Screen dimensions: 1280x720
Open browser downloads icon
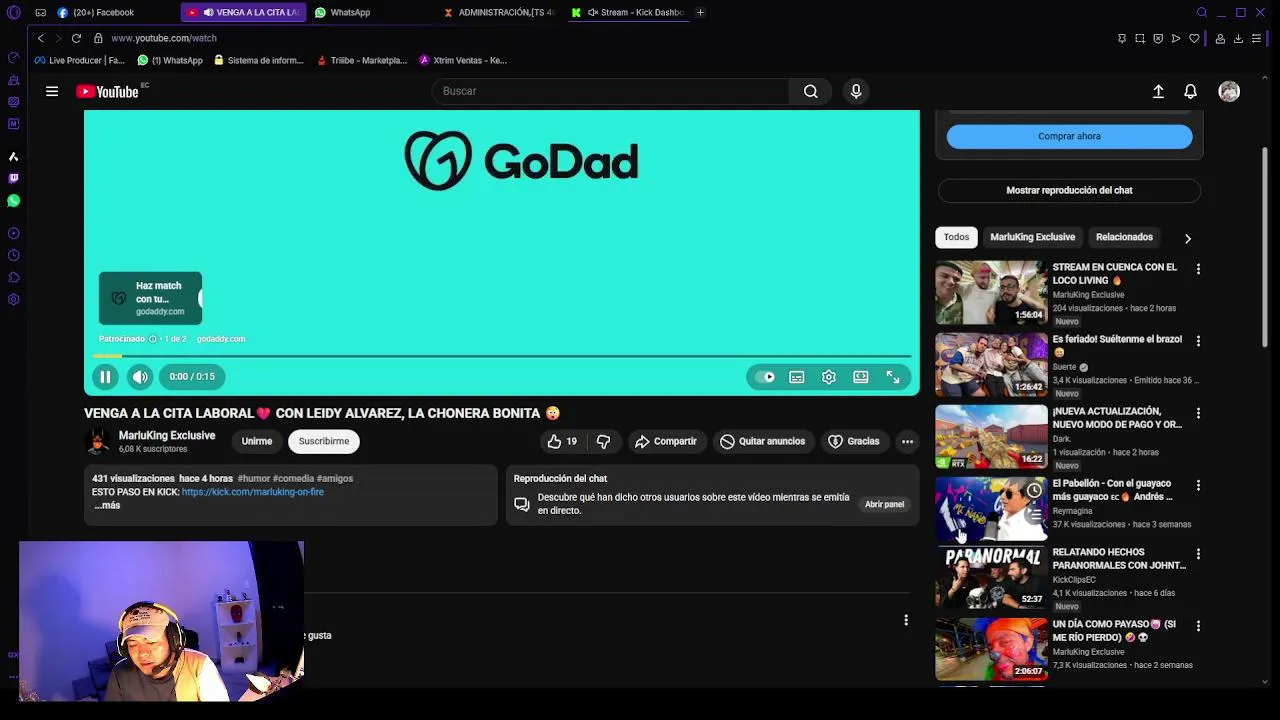point(1238,38)
